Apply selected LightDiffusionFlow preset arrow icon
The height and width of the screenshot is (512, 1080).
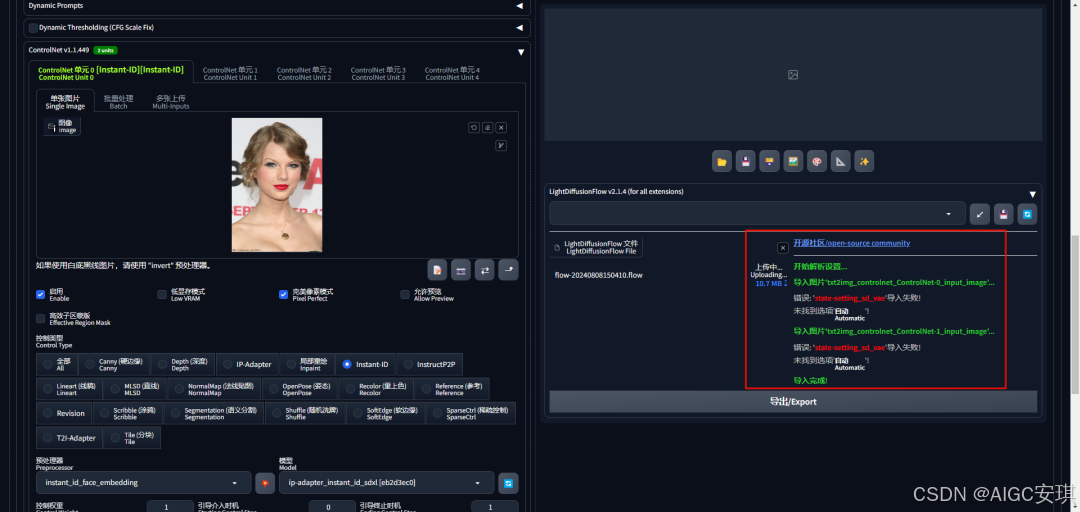[x=979, y=214]
